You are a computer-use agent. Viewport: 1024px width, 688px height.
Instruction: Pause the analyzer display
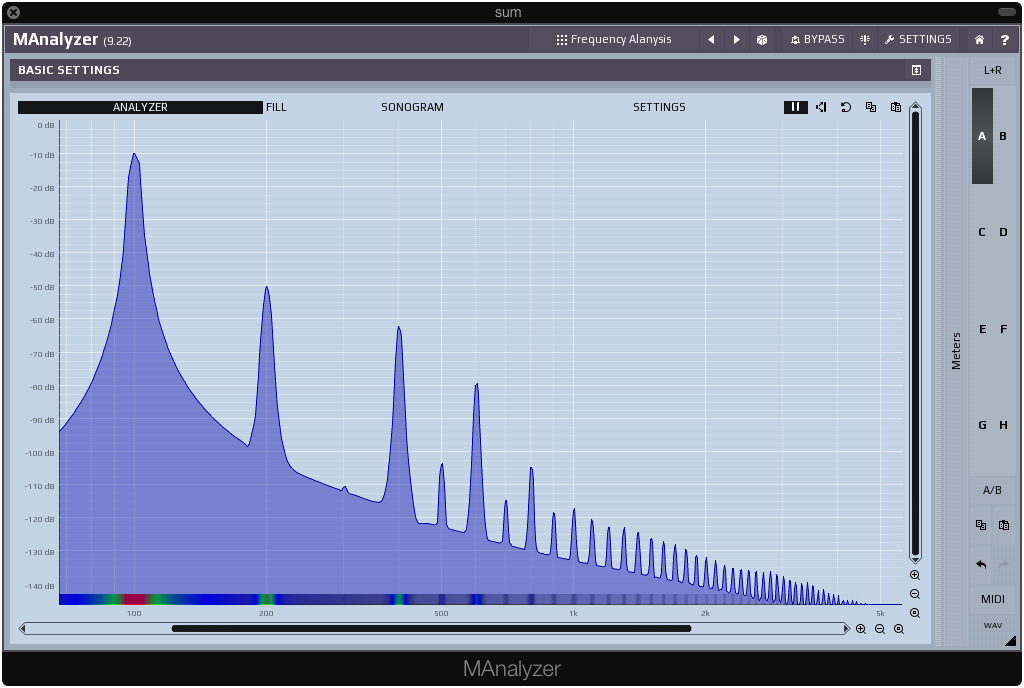[x=795, y=107]
